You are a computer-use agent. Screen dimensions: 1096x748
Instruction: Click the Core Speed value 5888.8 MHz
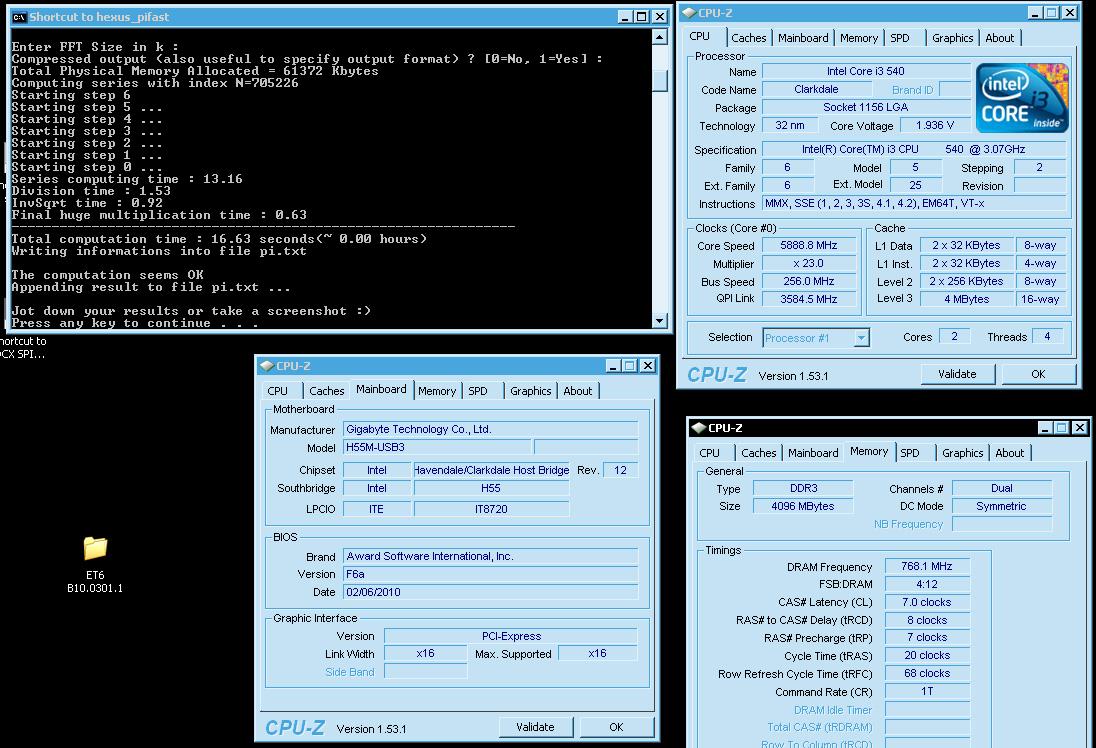pyautogui.click(x=809, y=245)
